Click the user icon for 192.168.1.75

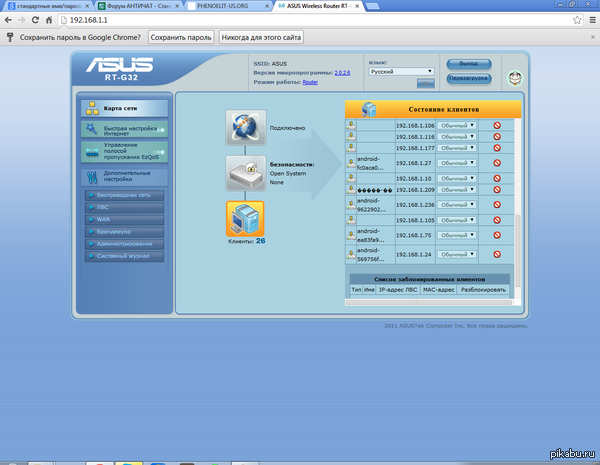(x=351, y=235)
